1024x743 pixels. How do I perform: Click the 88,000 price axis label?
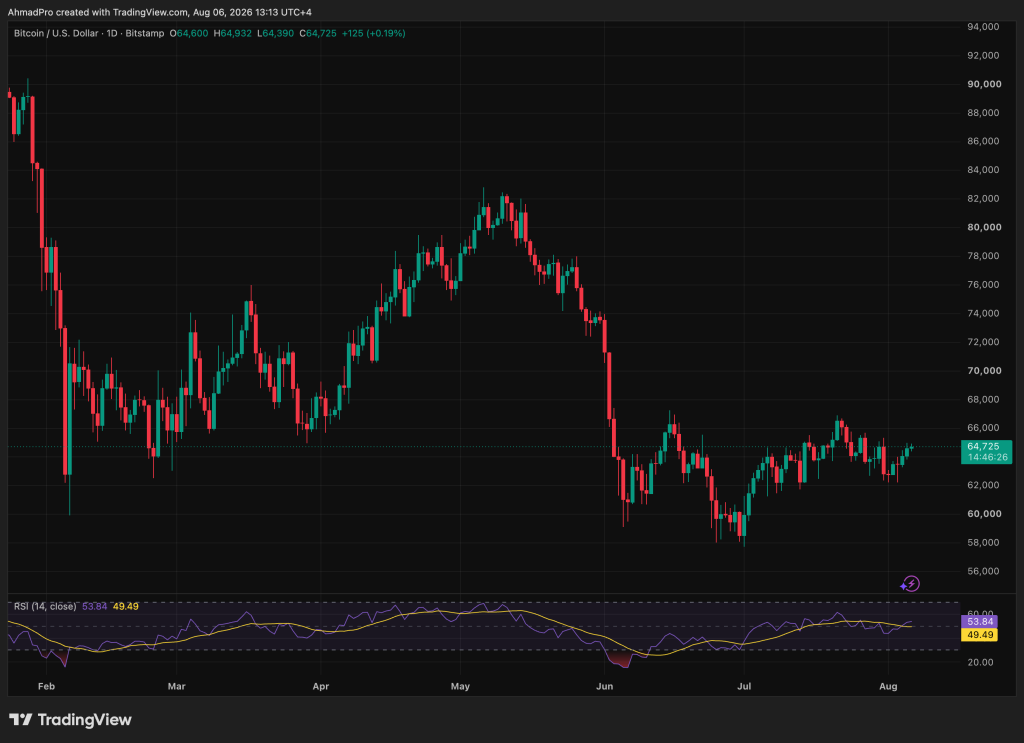click(x=983, y=113)
